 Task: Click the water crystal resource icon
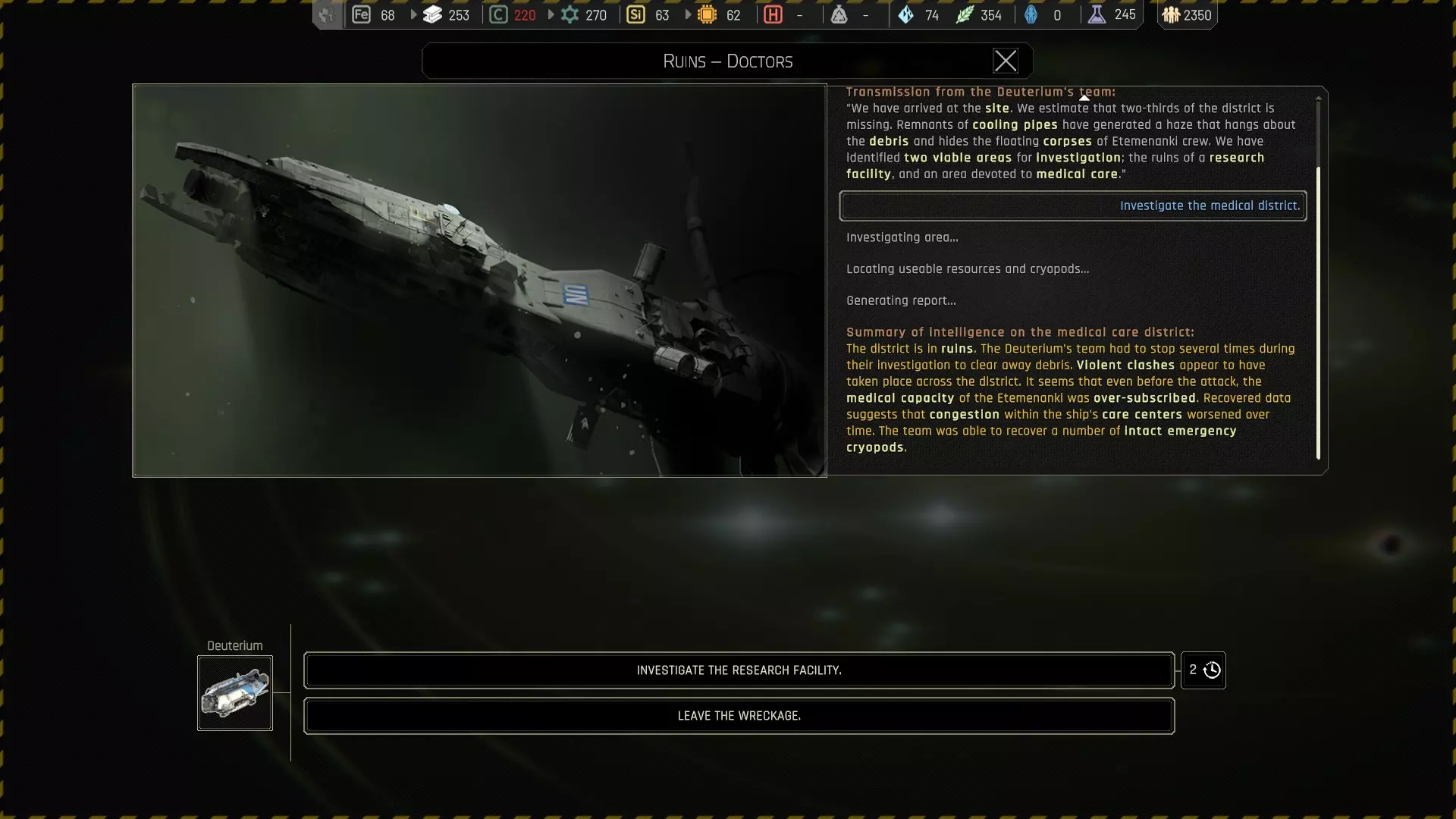[906, 14]
